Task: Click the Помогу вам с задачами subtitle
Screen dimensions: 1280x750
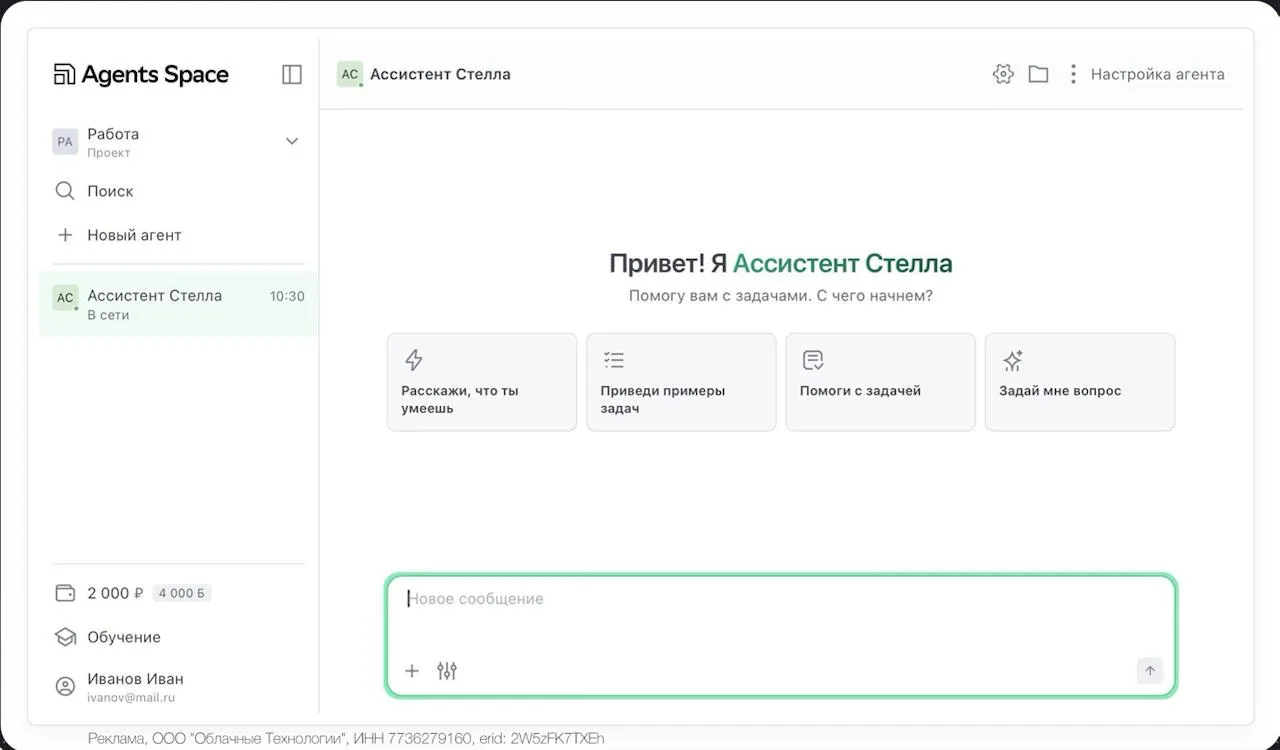Action: click(781, 296)
